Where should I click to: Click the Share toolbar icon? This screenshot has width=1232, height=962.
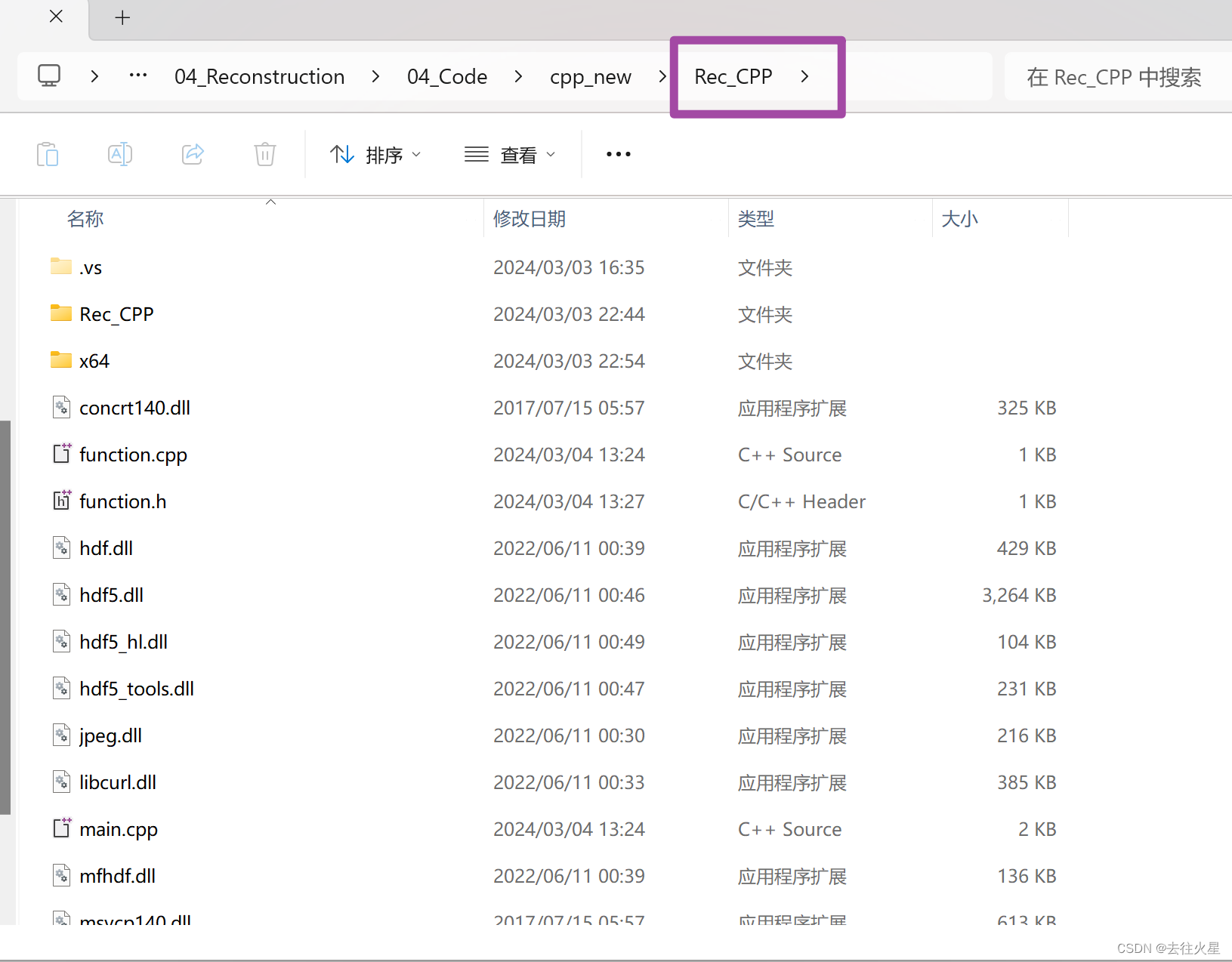(x=193, y=154)
